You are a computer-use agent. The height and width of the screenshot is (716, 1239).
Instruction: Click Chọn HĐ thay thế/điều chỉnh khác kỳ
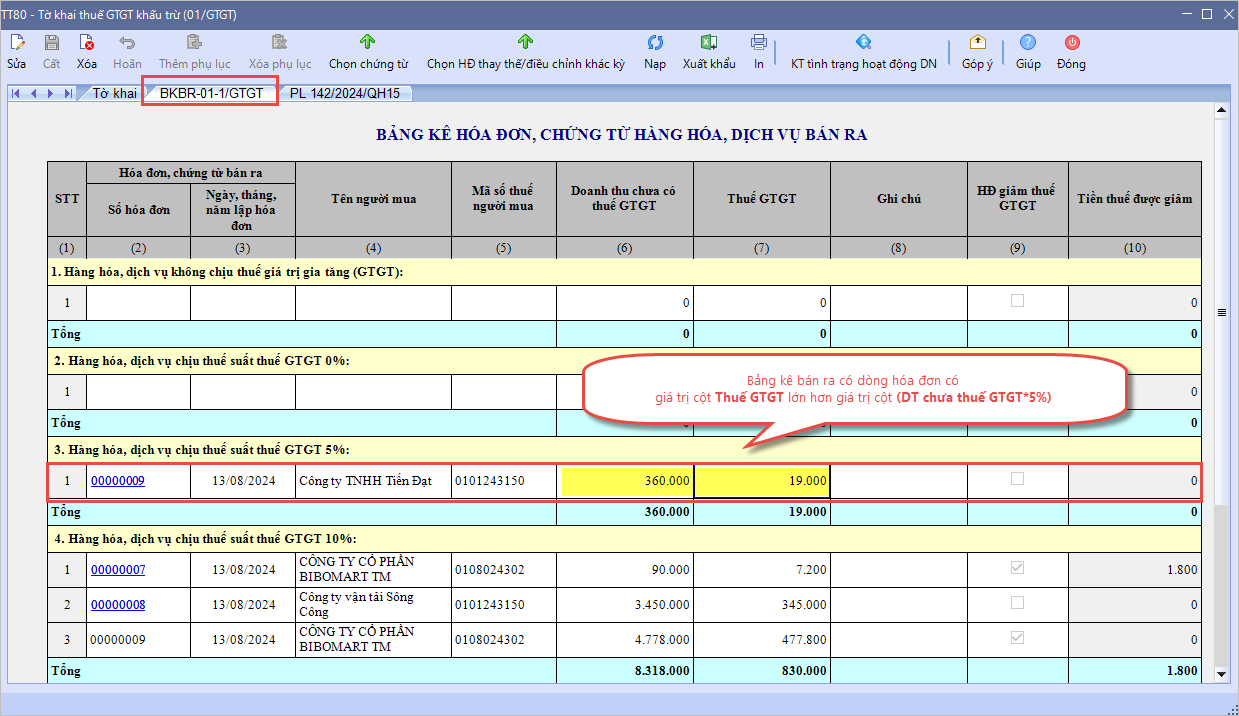tap(525, 43)
